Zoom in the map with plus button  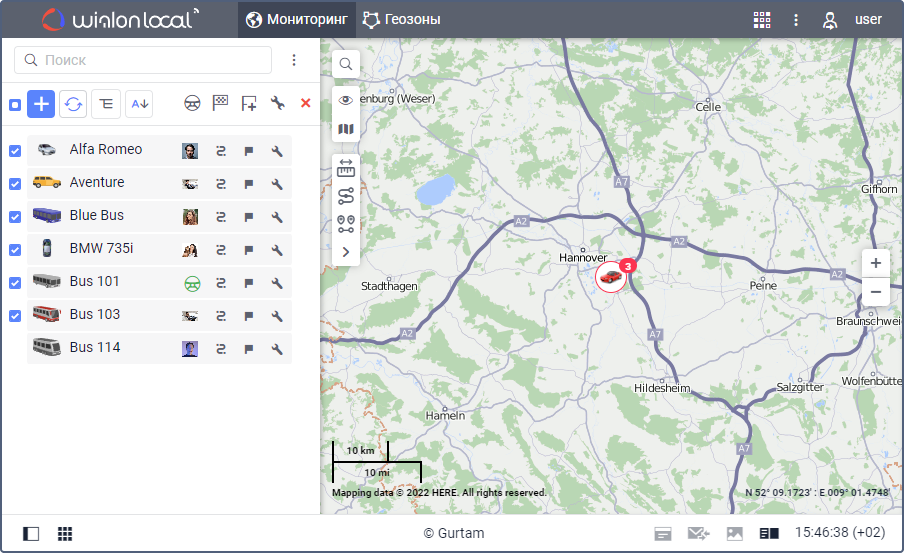coord(875,263)
